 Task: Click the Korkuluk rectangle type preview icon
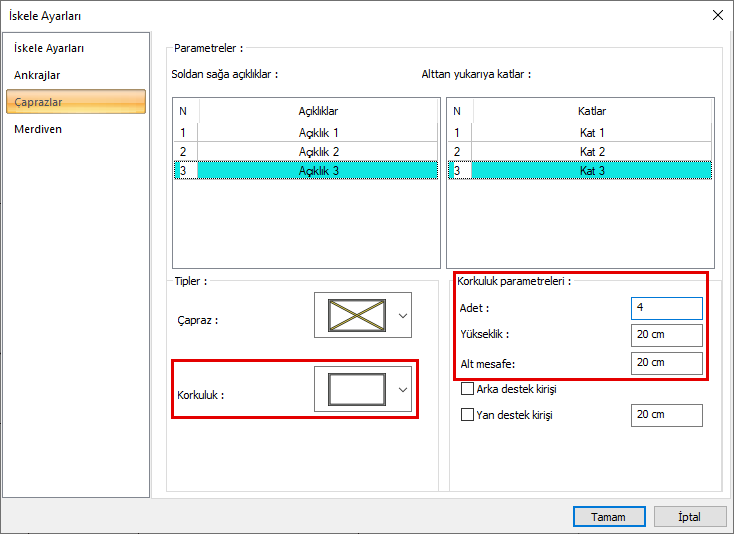tap(356, 389)
